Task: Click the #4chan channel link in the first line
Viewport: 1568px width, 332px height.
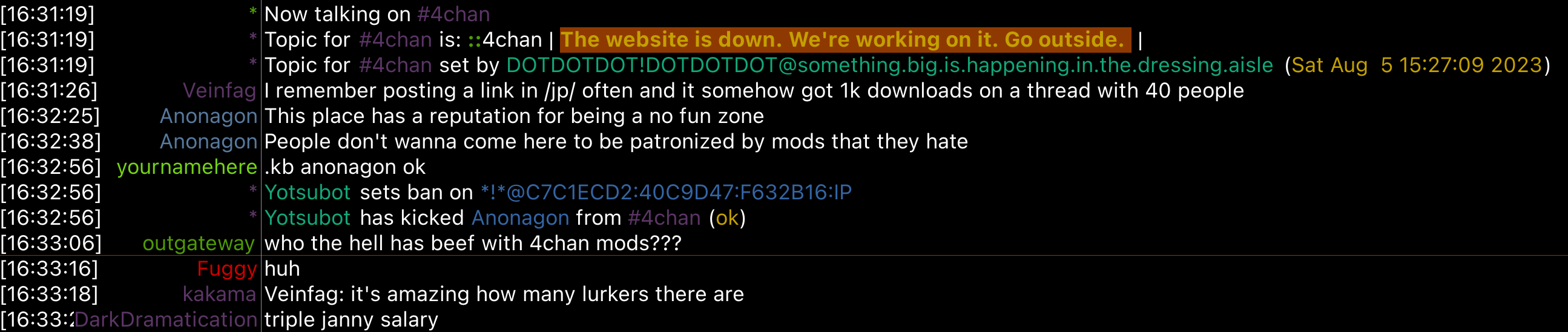Action: pyautogui.click(x=453, y=14)
